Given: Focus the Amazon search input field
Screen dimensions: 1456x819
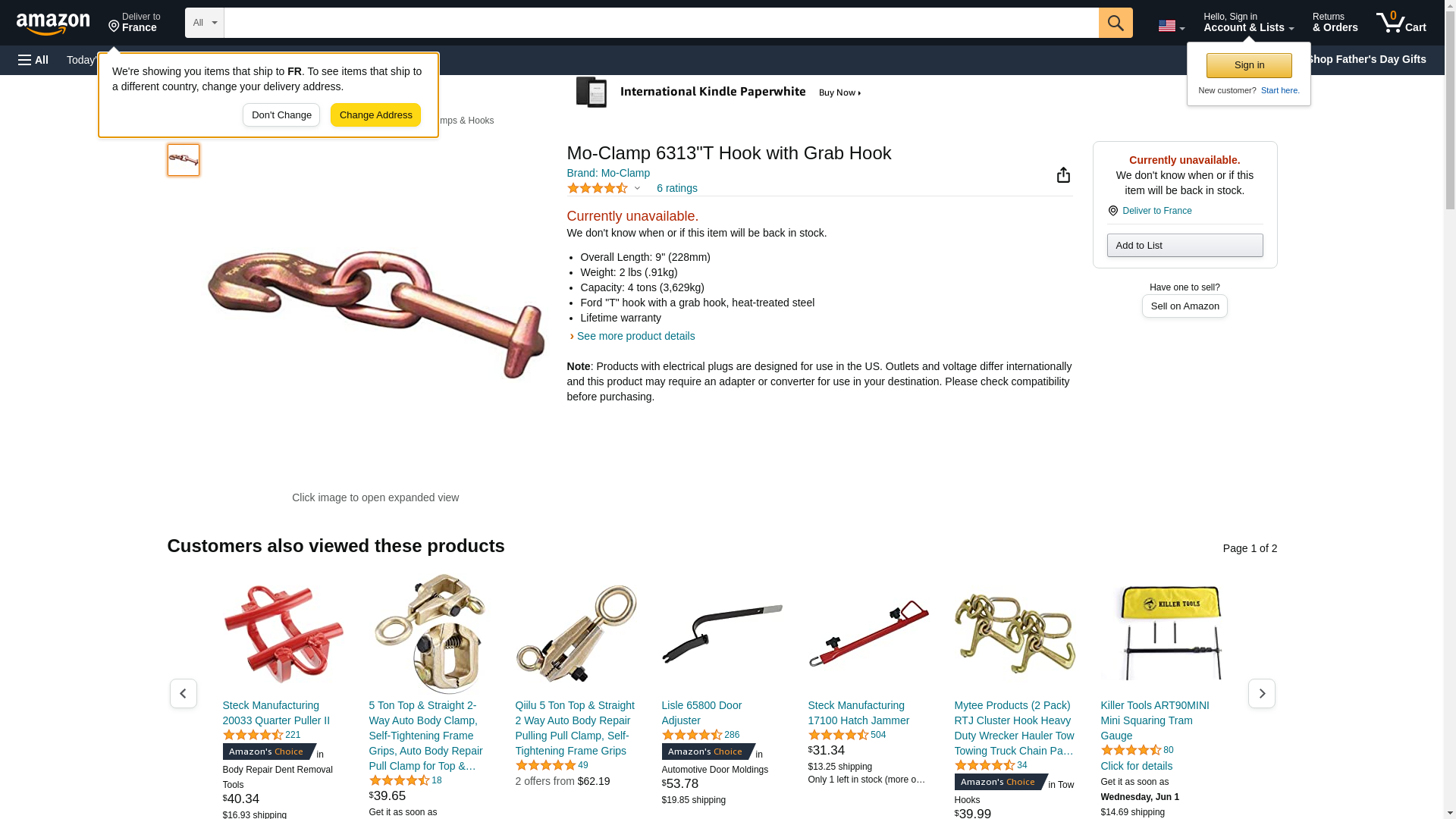Looking at the screenshot, I should [661, 23].
